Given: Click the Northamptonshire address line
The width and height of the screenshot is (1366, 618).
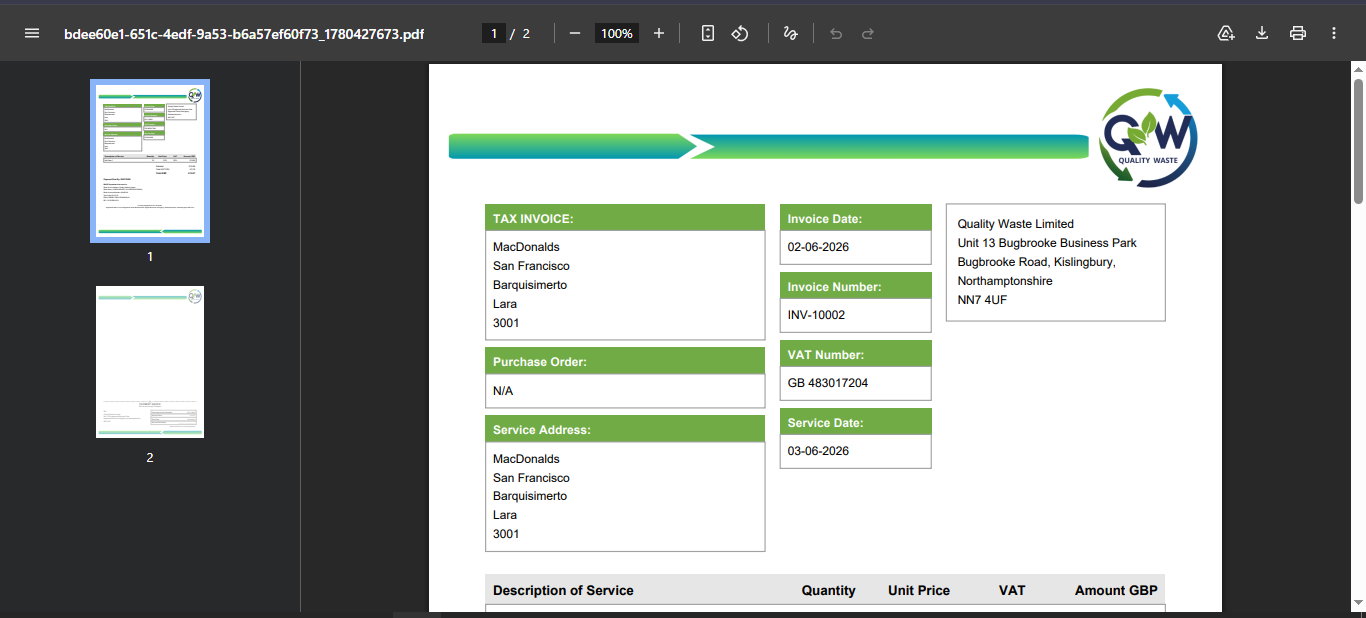Looking at the screenshot, I should [1005, 281].
